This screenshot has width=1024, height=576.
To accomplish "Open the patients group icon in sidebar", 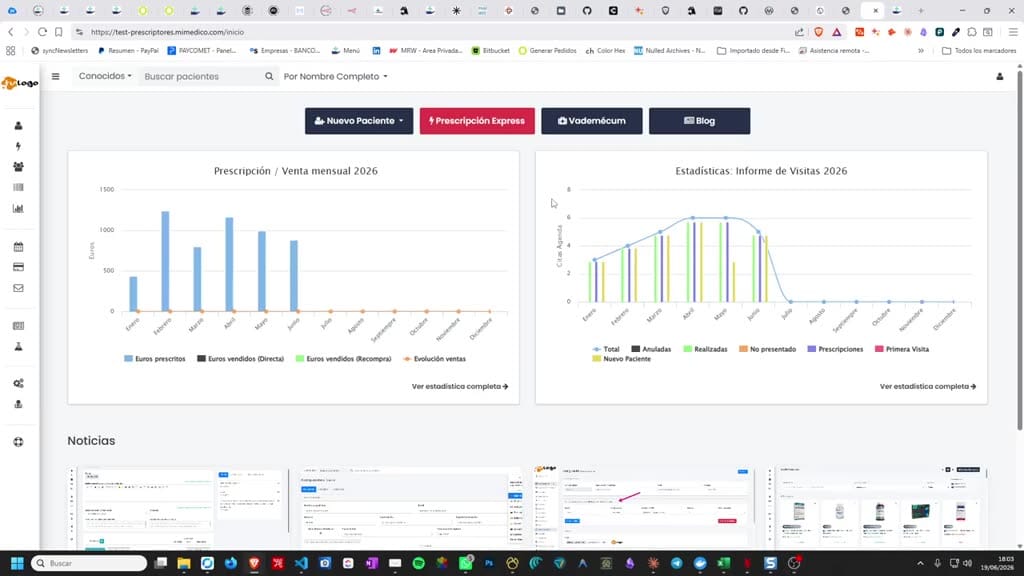I will 18,167.
